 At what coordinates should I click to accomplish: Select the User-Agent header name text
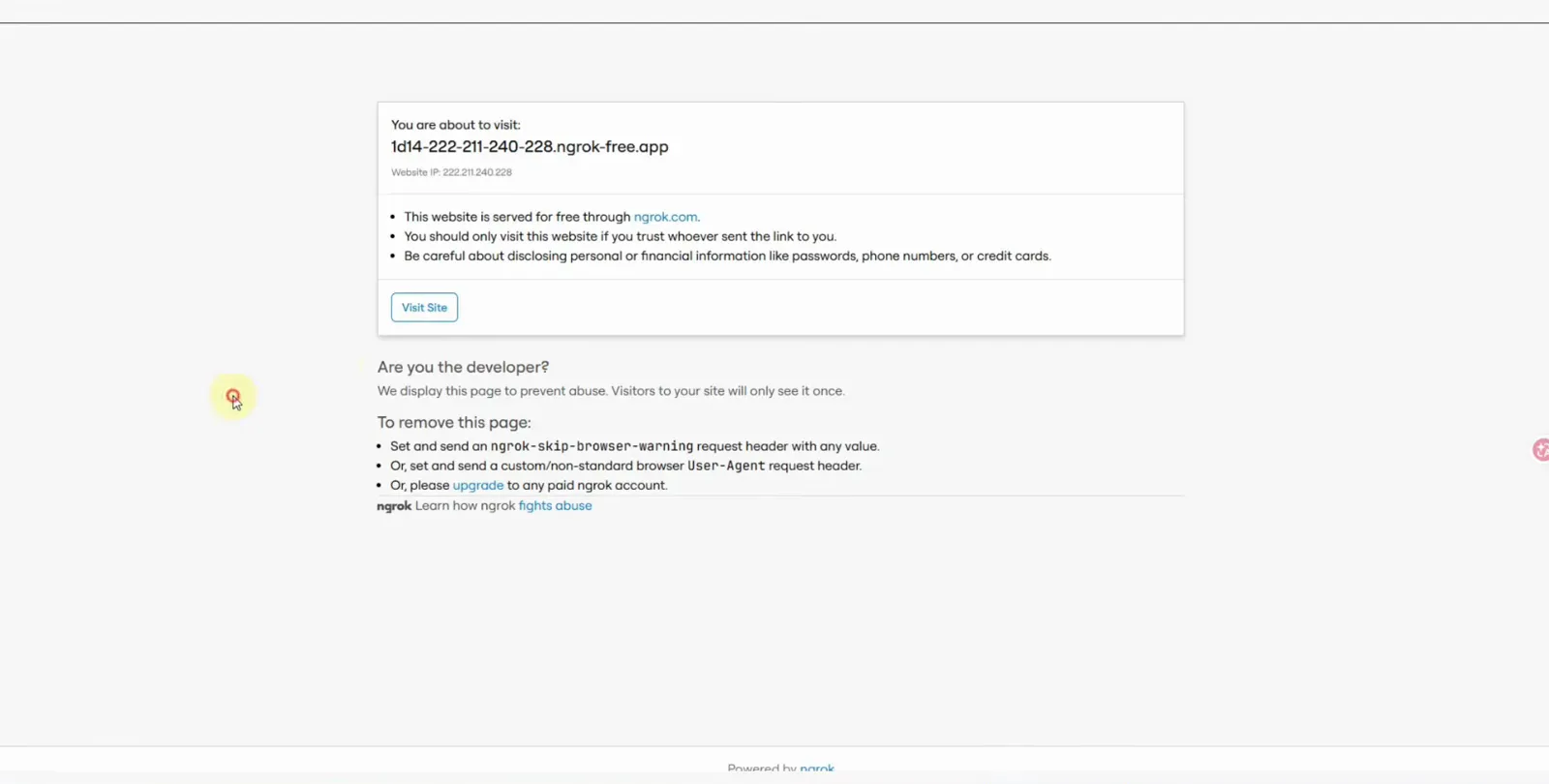pos(726,466)
